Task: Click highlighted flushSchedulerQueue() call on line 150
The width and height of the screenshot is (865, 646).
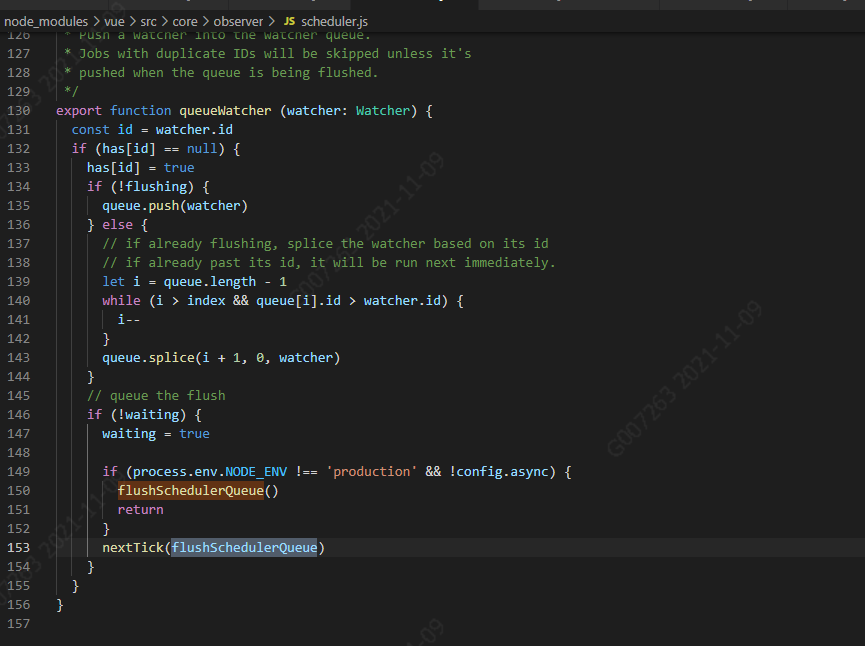Action: point(198,491)
